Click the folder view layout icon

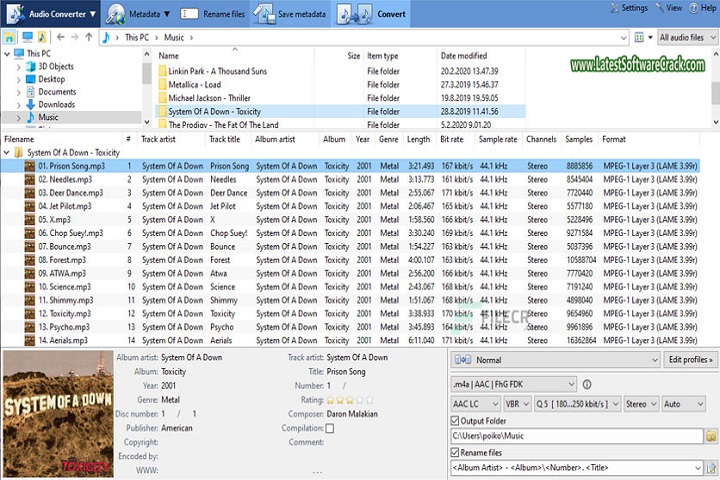pos(639,38)
